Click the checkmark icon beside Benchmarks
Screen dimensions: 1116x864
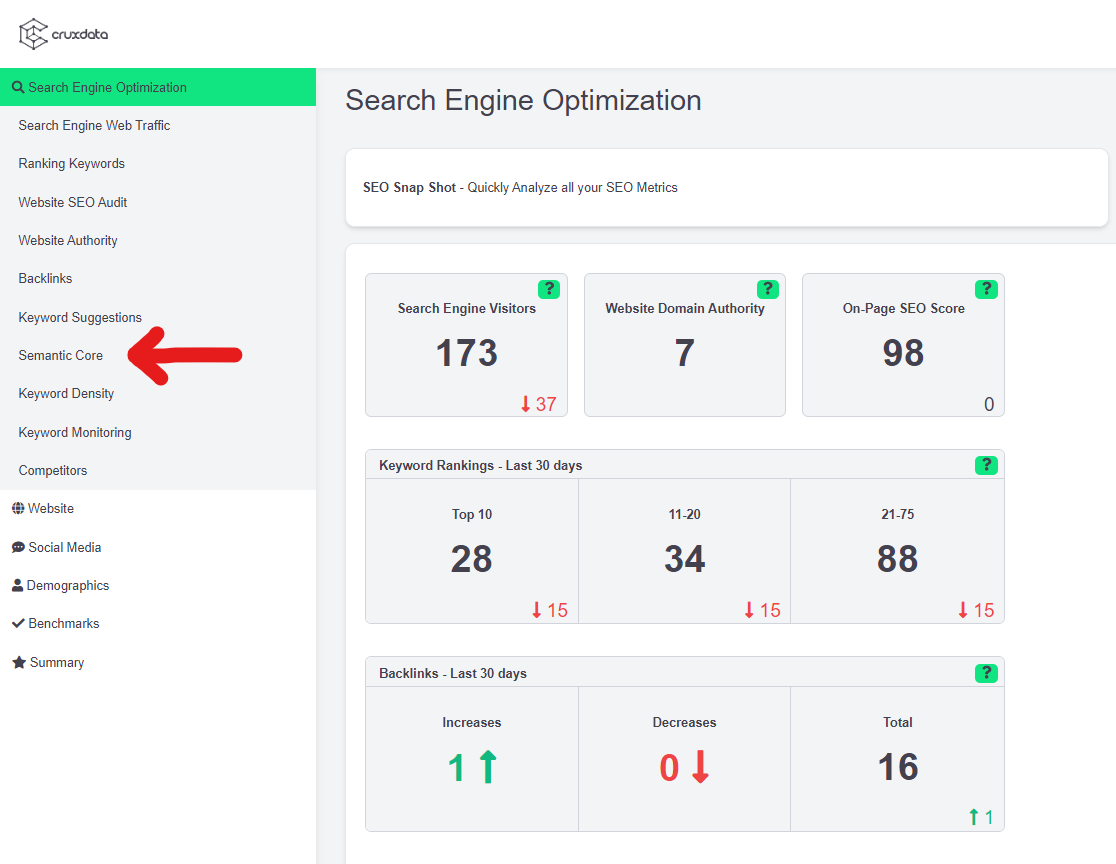(x=19, y=623)
